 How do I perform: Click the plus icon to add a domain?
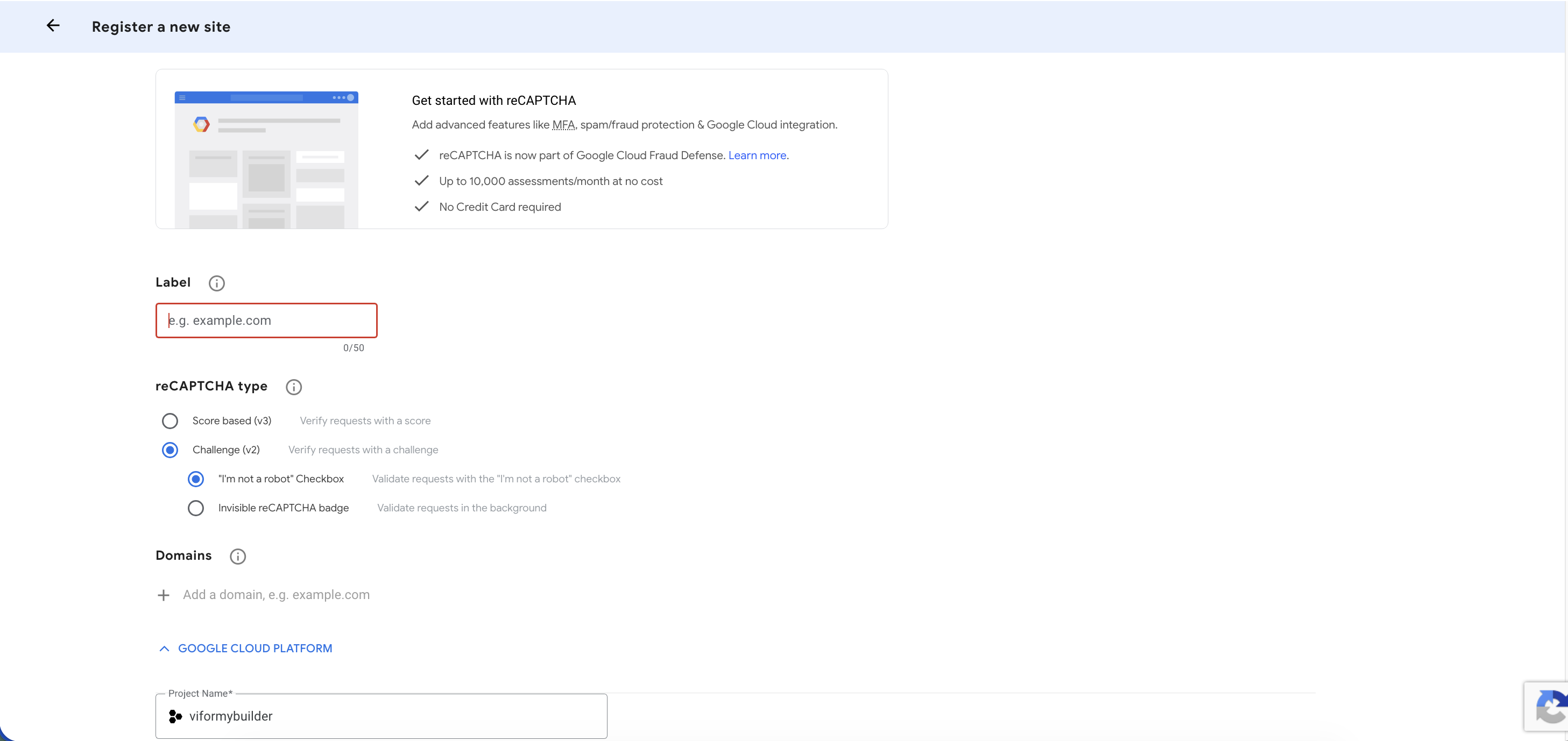point(163,596)
